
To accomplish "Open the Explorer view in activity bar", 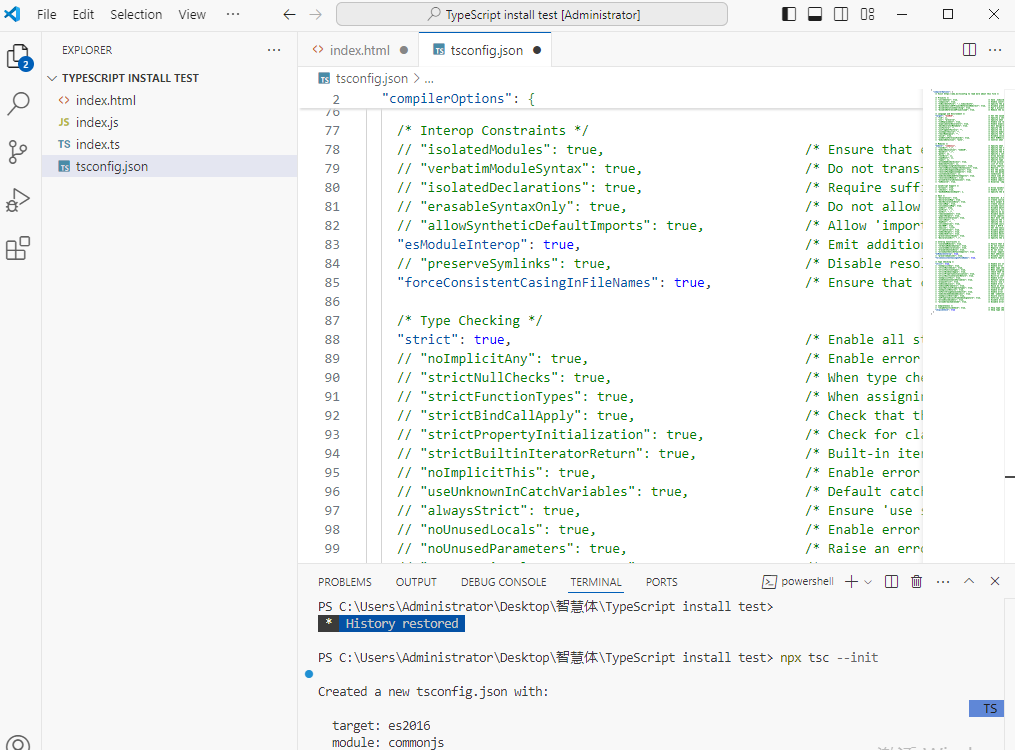I will [19, 57].
